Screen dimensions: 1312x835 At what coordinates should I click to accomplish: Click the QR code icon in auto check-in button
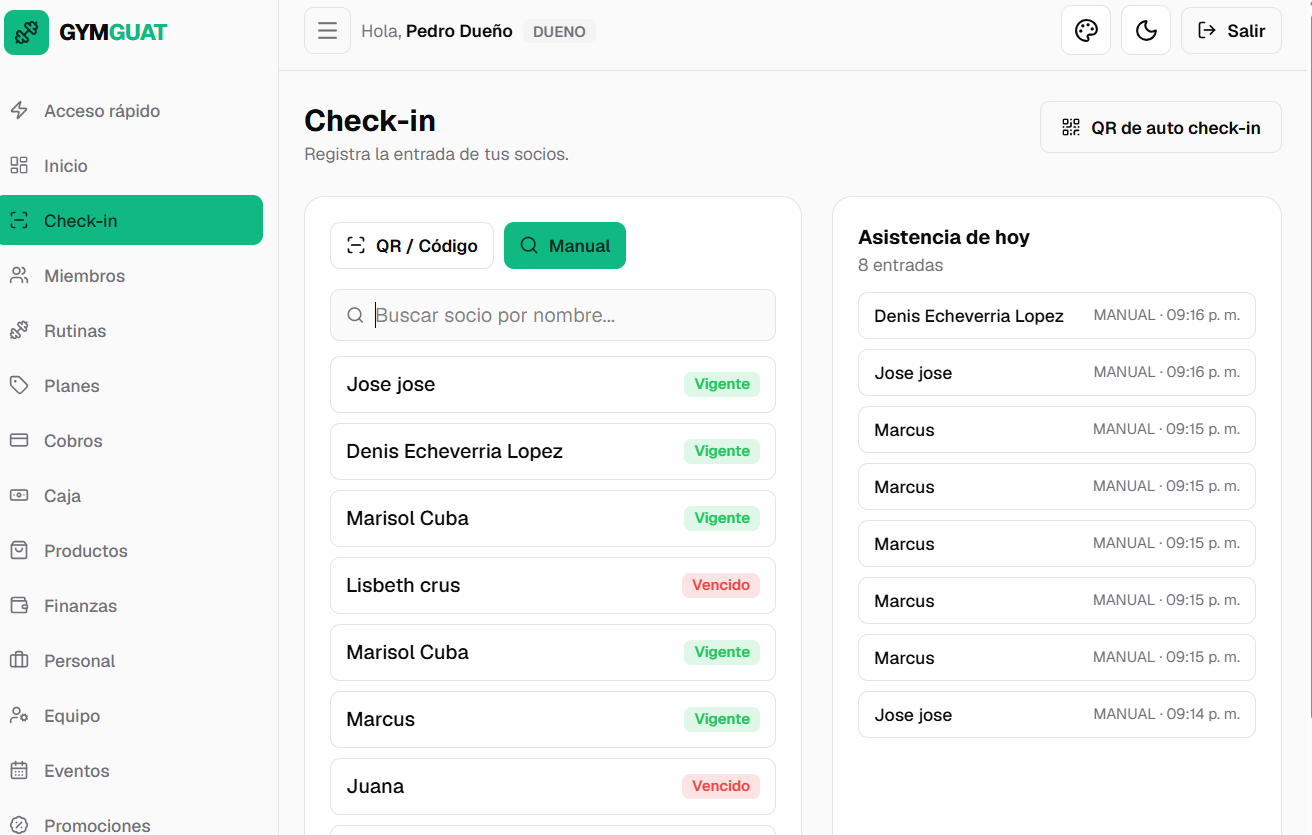coord(1071,127)
